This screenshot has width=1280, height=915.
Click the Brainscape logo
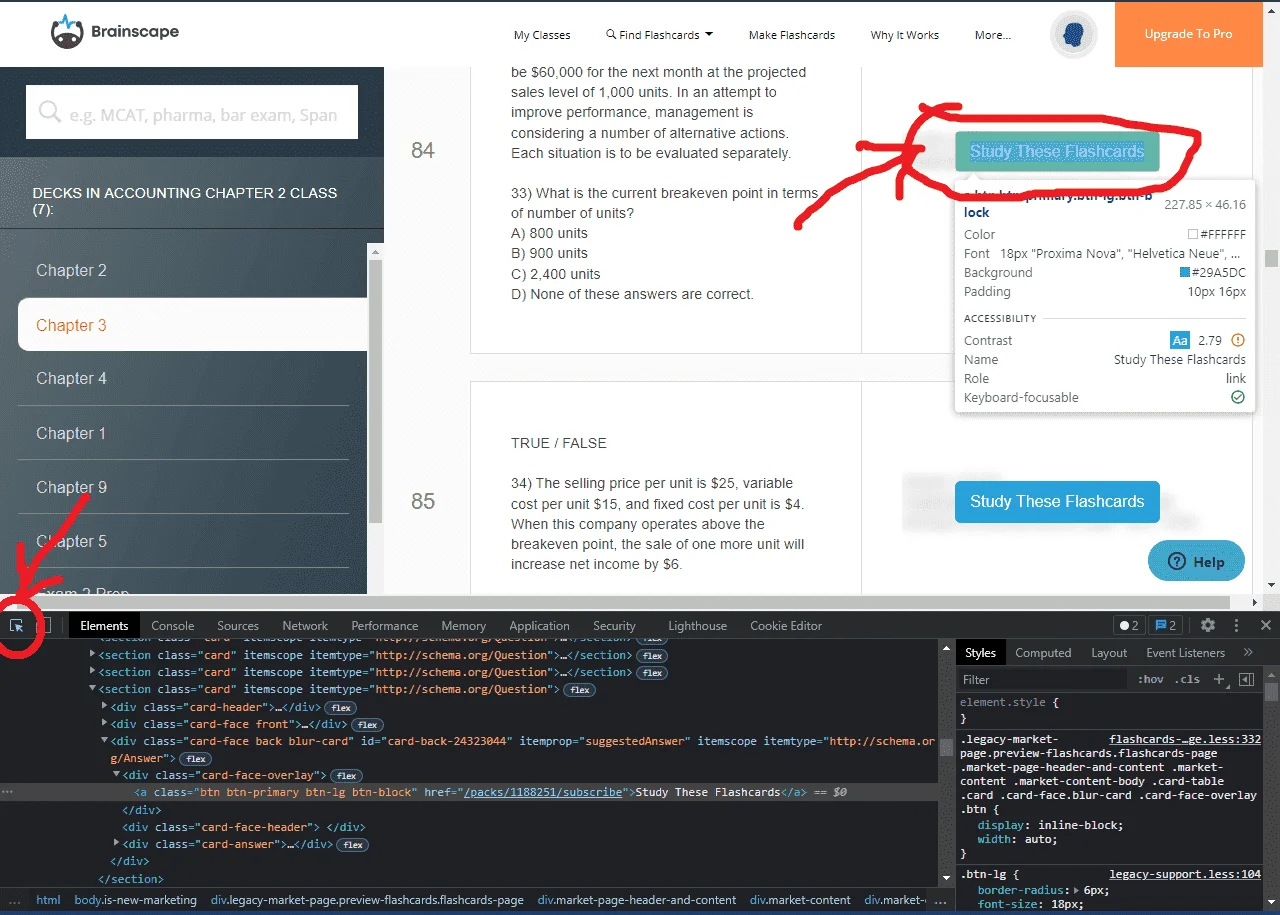click(115, 32)
